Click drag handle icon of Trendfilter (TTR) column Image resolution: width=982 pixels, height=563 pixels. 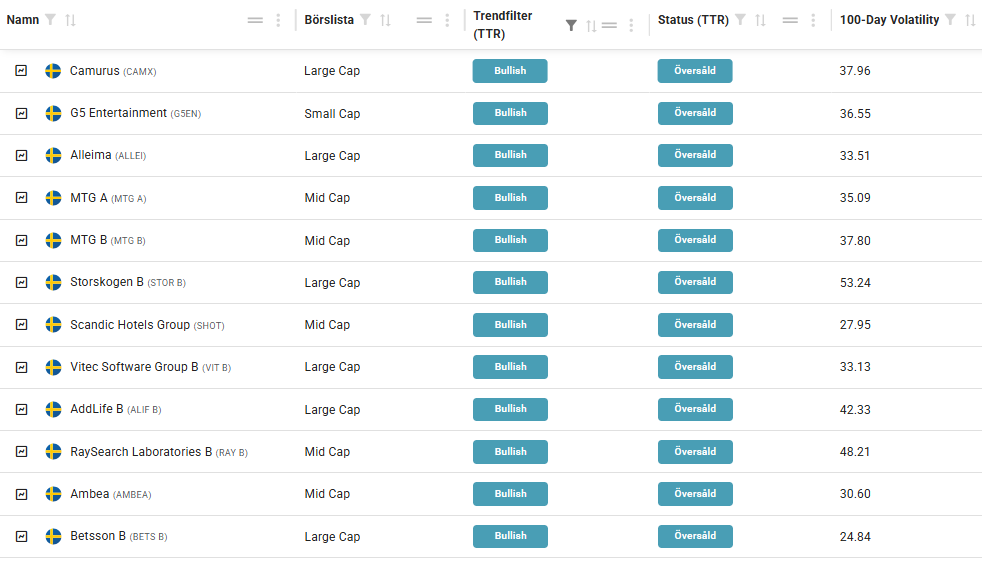click(609, 26)
